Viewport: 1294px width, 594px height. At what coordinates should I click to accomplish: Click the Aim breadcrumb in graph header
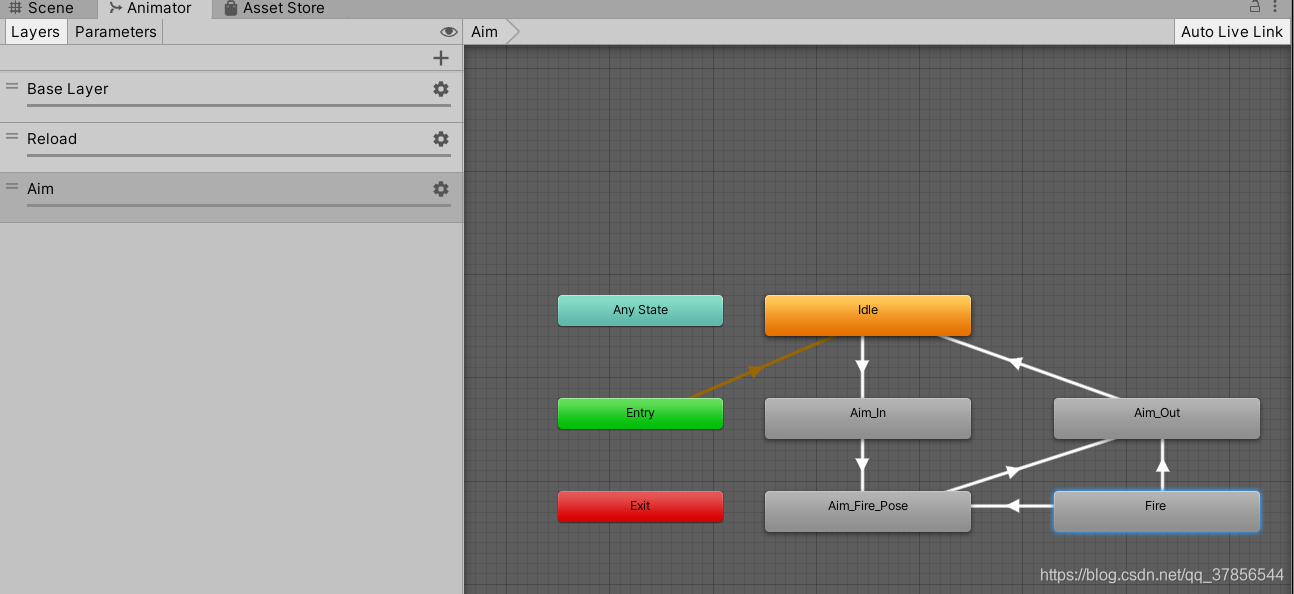click(x=485, y=32)
